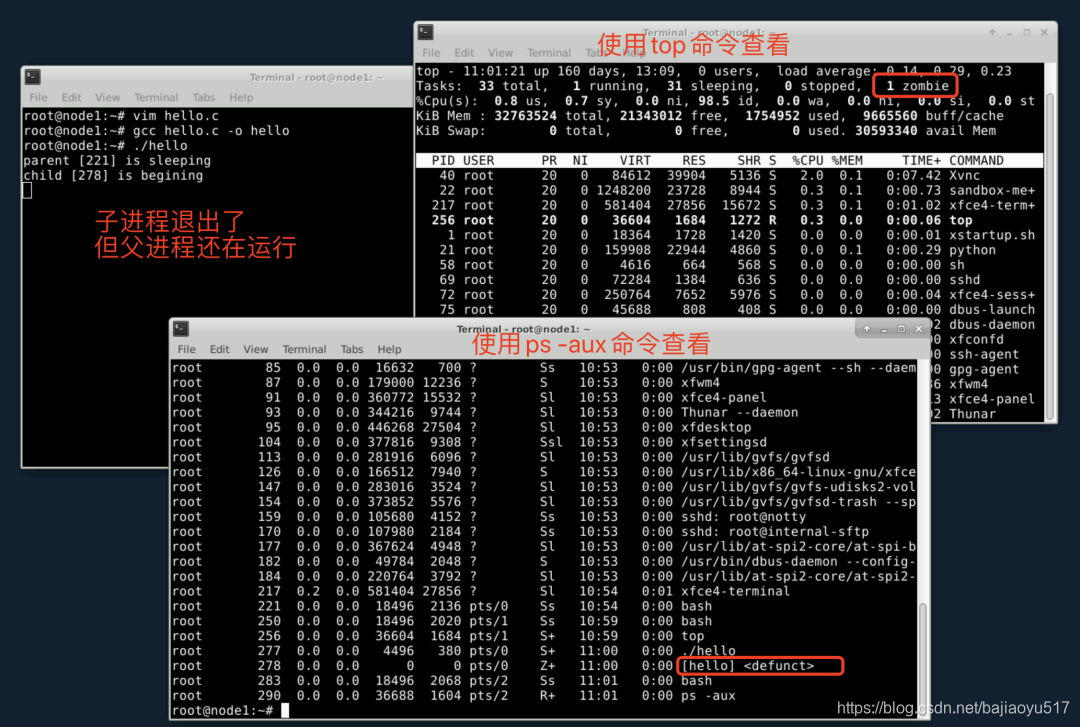Click '/usr/bin/gpg-agent' process row
Image resolution: width=1080 pixels, height=727 pixels.
pos(544,368)
